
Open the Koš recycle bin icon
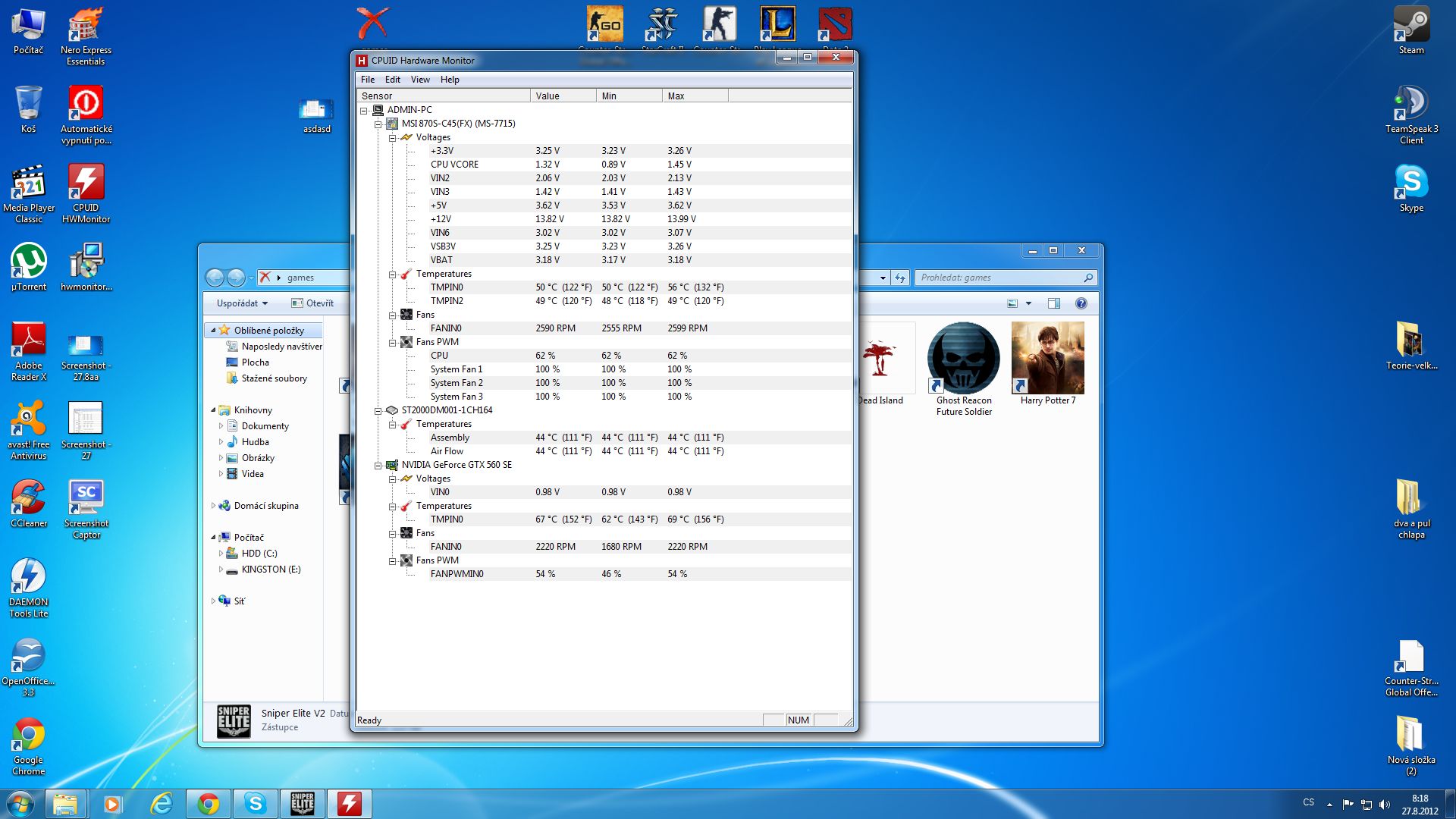coord(29,109)
